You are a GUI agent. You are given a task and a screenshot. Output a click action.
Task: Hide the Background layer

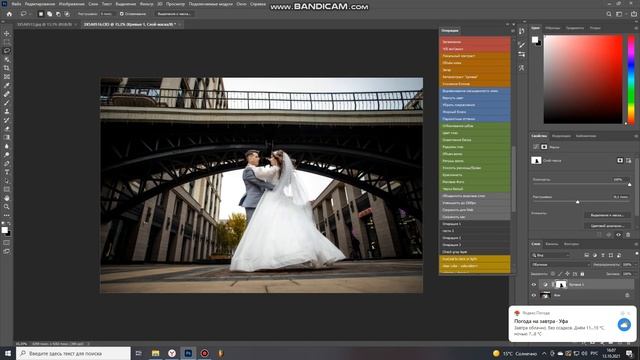click(x=533, y=295)
